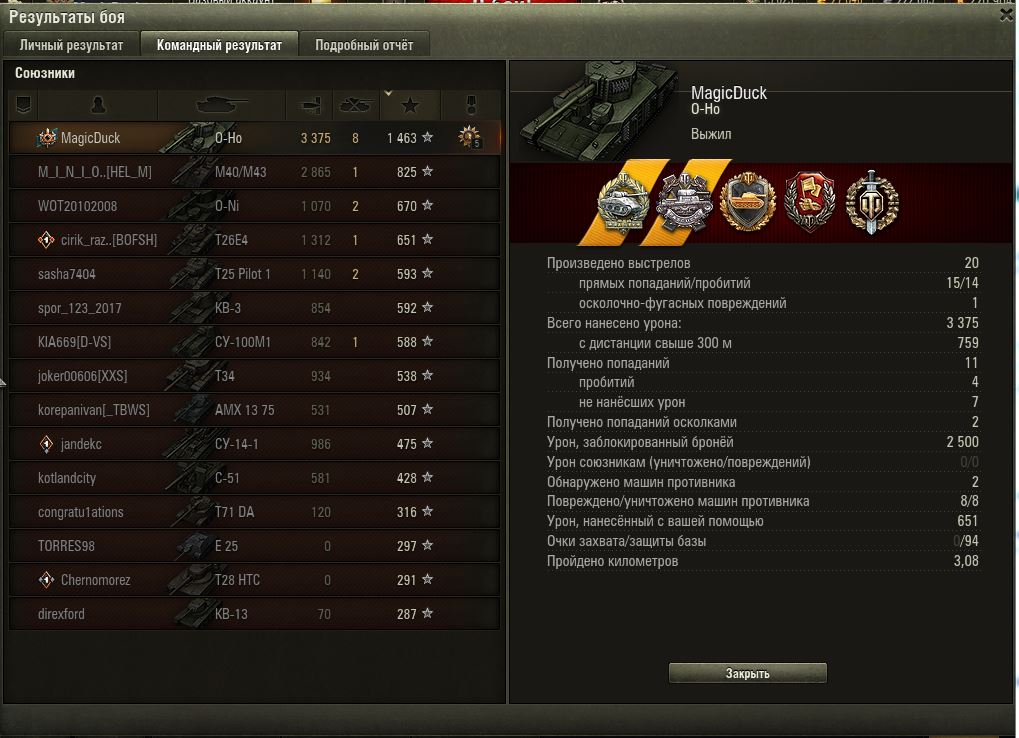The height and width of the screenshot is (738, 1019).
Task: Sort allies by experience star icon
Action: [x=409, y=105]
